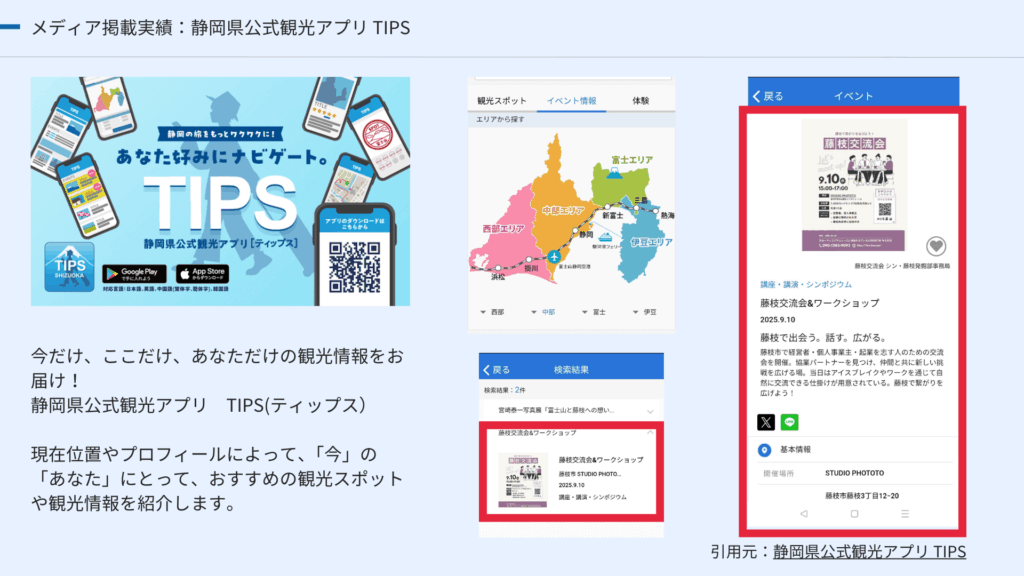The image size is (1024, 576).
Task: Click the 藤枝交流会 event poster image
Action: tap(854, 185)
